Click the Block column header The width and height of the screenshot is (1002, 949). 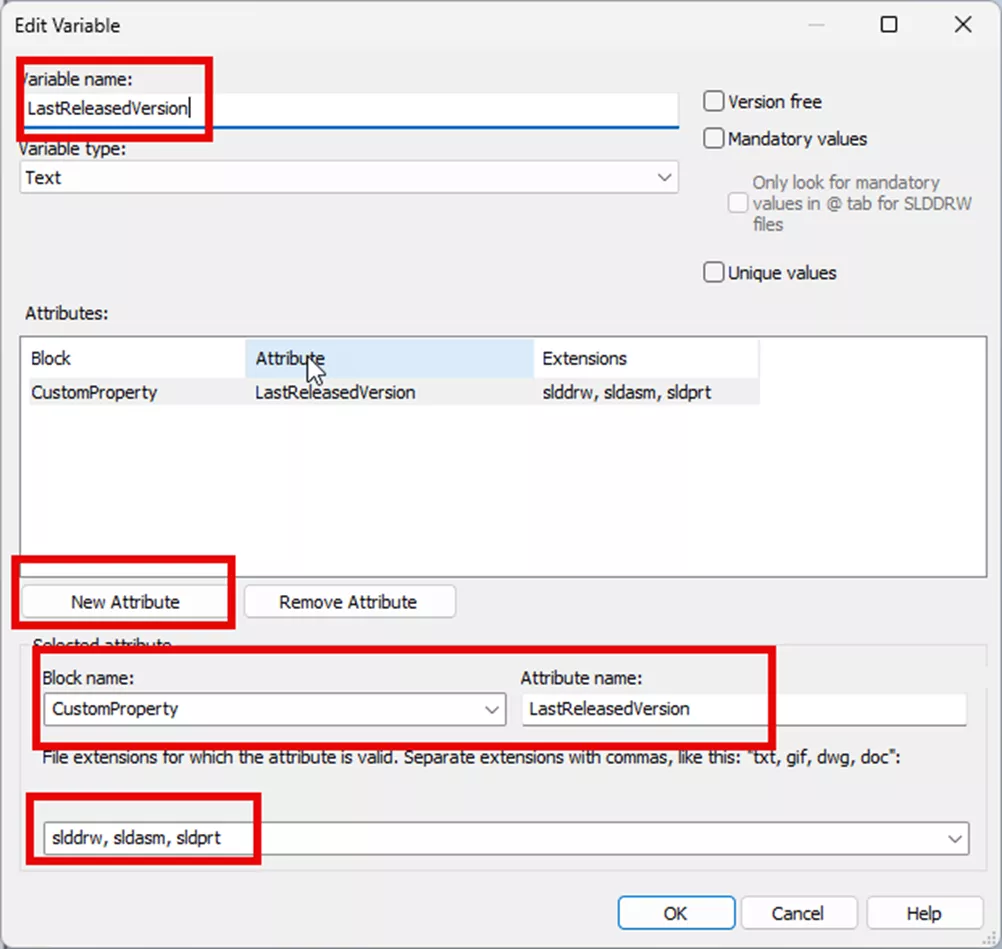click(50, 358)
